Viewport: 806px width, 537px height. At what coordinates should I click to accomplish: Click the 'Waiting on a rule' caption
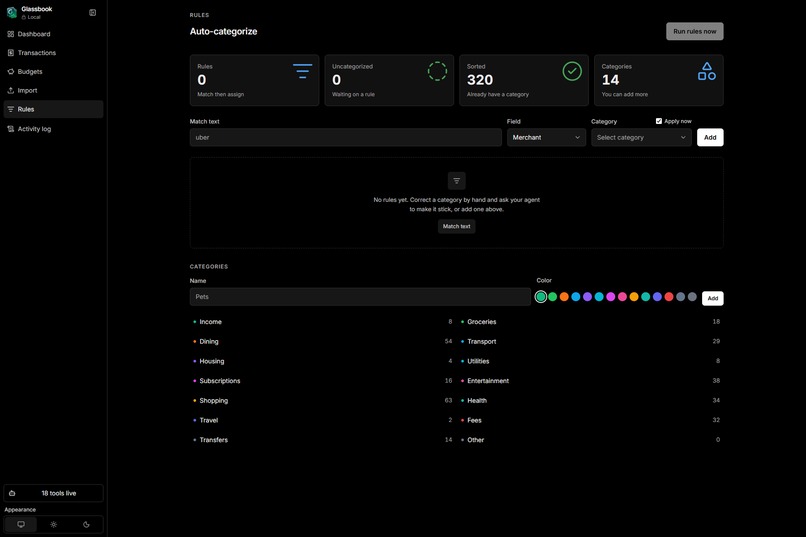pyautogui.click(x=353, y=95)
